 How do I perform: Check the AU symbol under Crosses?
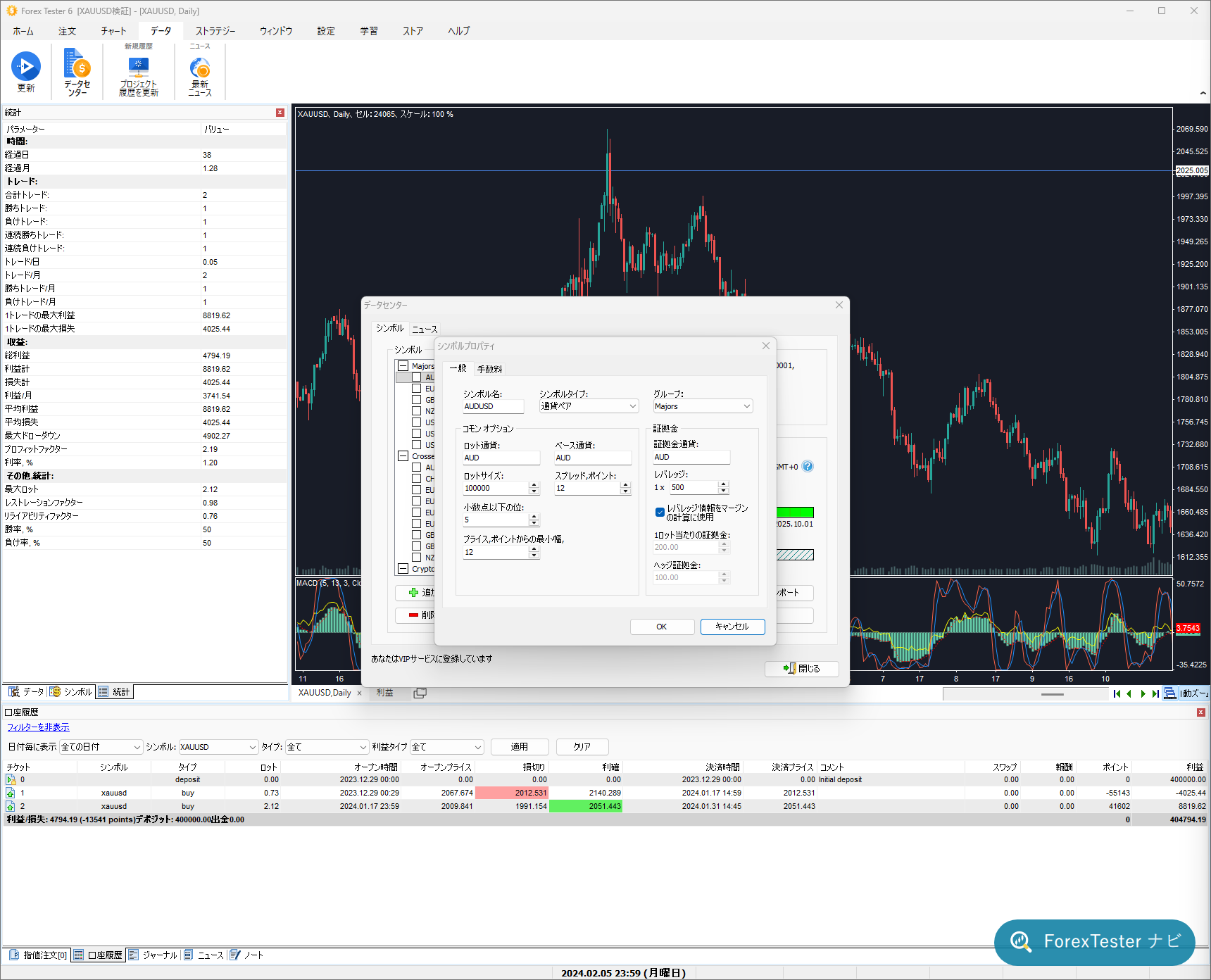pyautogui.click(x=417, y=467)
